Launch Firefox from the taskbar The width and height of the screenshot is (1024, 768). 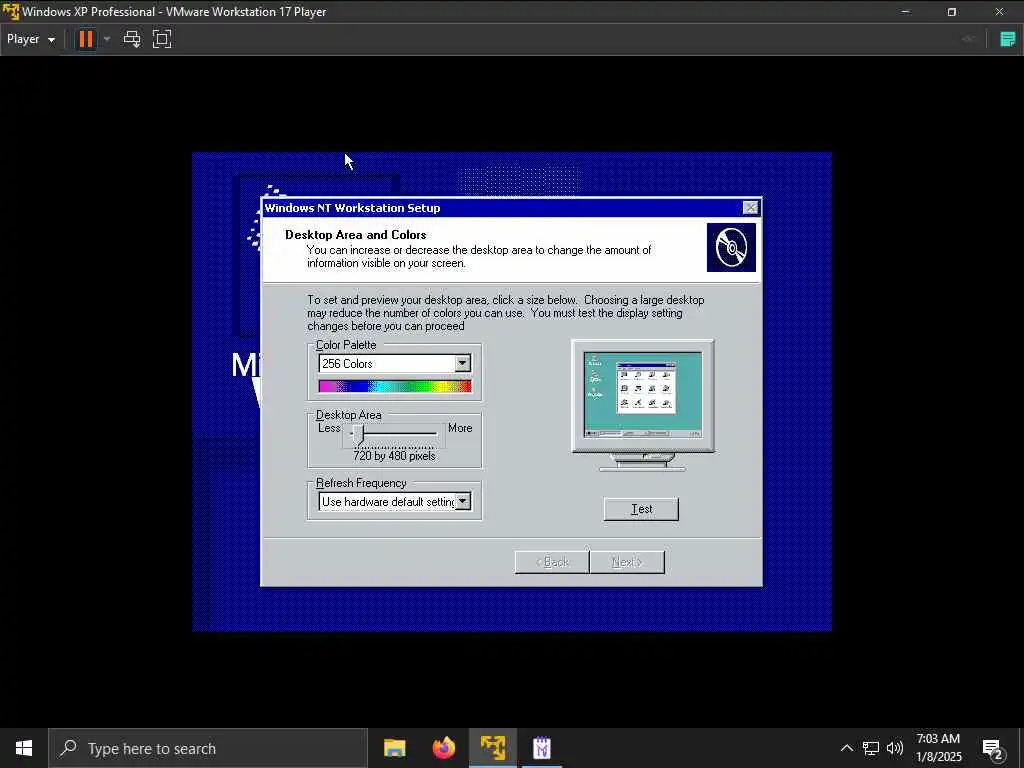[444, 748]
